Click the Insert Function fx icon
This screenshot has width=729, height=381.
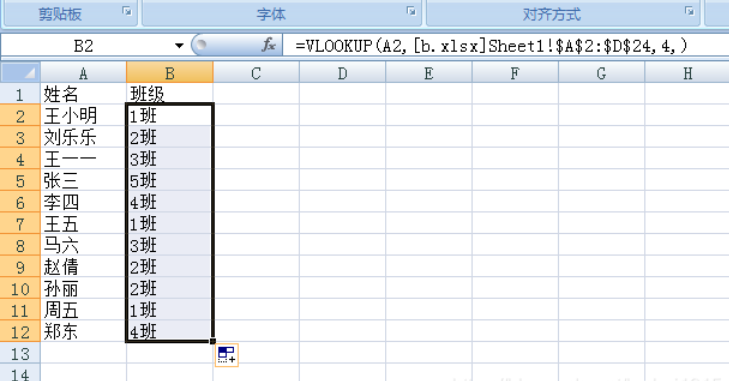click(x=268, y=45)
